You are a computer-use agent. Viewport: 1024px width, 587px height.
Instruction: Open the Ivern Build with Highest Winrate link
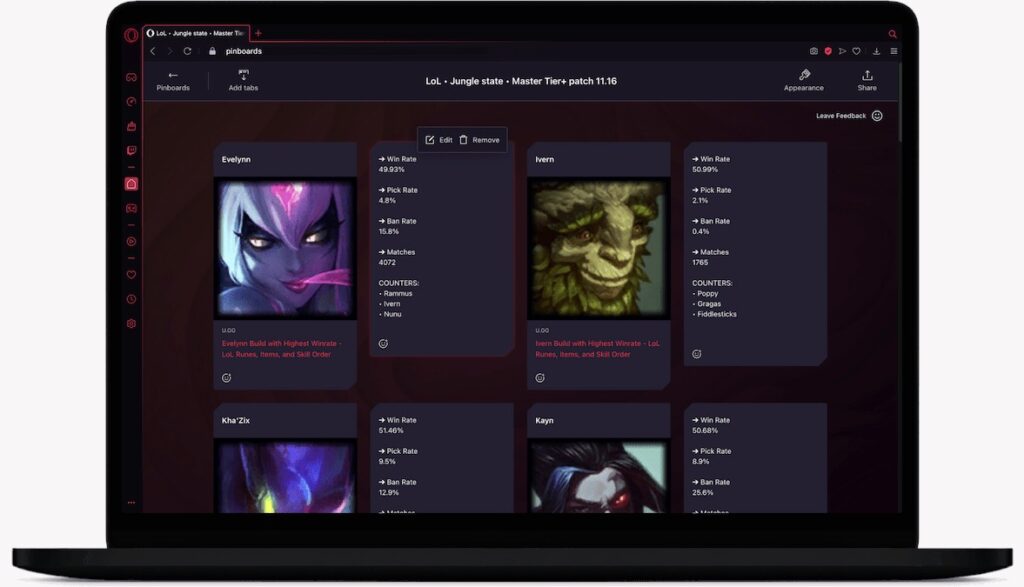click(598, 349)
